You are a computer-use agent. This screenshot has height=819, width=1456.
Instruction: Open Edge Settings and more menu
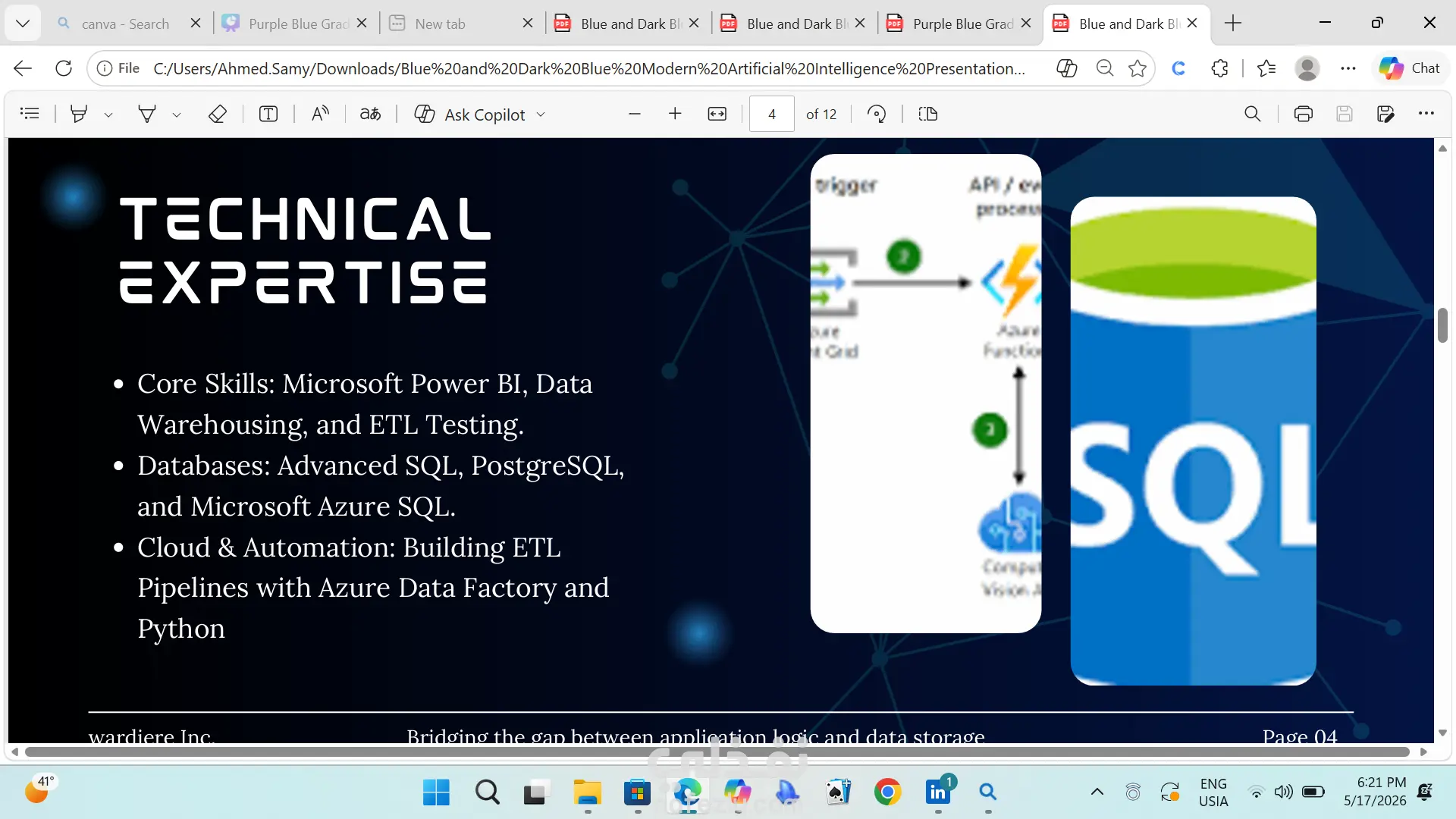click(x=1348, y=68)
